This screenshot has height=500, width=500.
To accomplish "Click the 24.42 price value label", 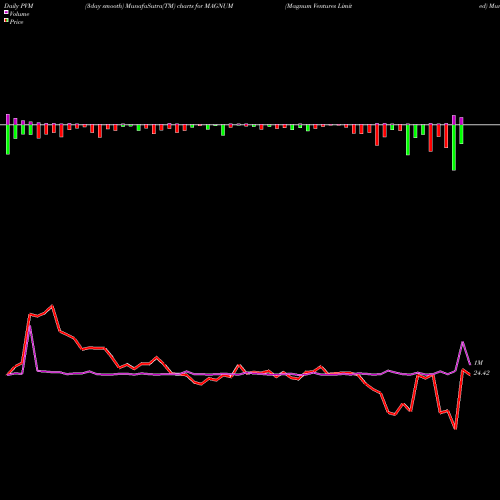I will [482, 373].
